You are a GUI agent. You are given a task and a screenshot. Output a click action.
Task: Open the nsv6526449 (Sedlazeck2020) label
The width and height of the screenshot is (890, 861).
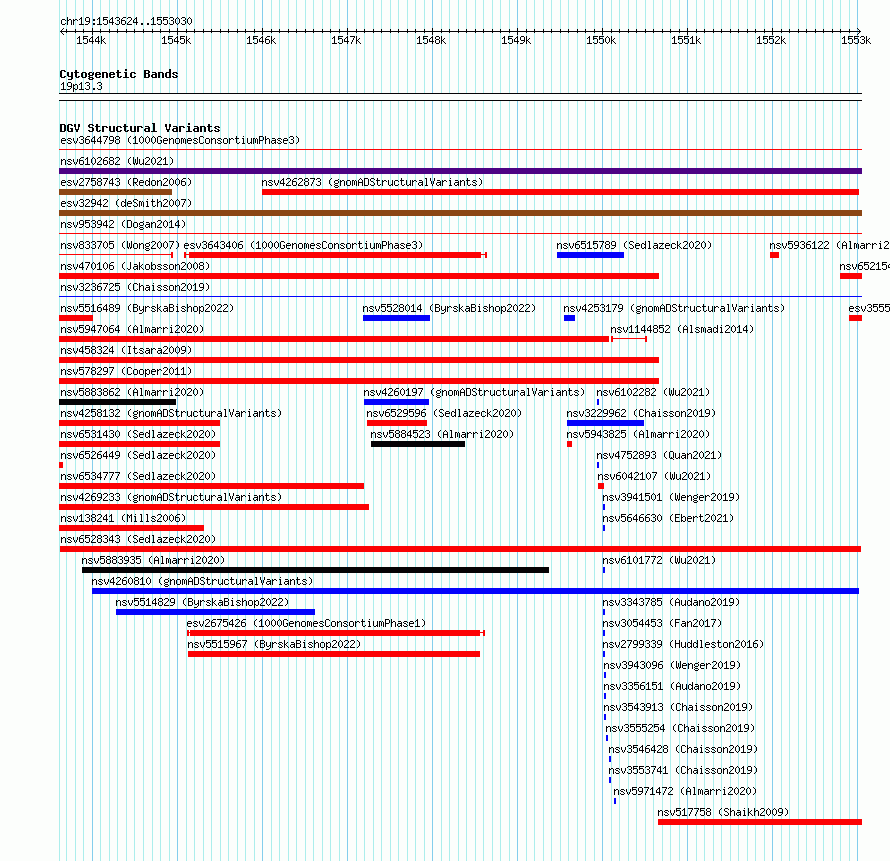coord(138,455)
